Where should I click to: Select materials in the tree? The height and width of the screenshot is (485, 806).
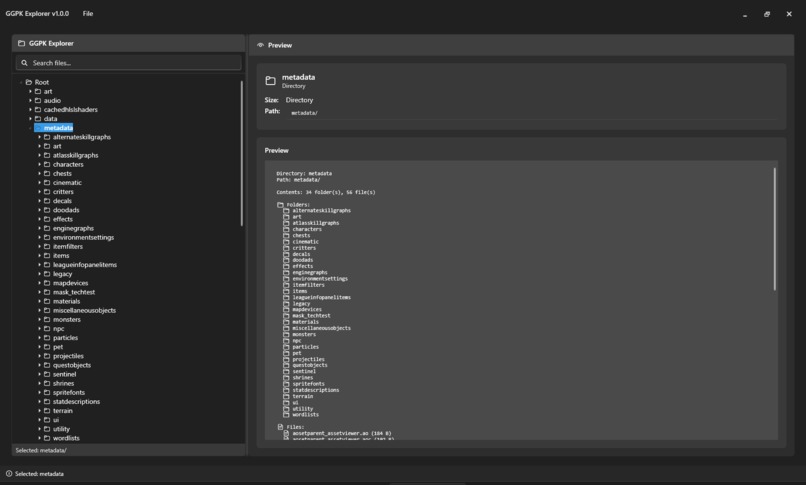coord(66,301)
